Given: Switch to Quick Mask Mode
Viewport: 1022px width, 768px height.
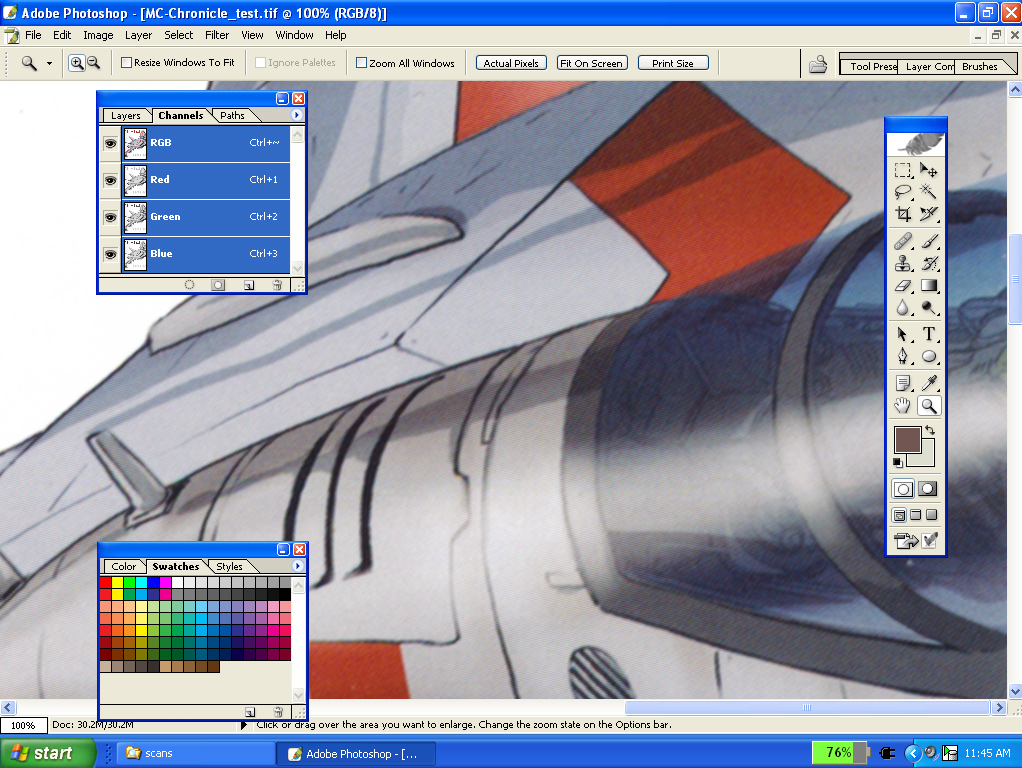Looking at the screenshot, I should (928, 489).
